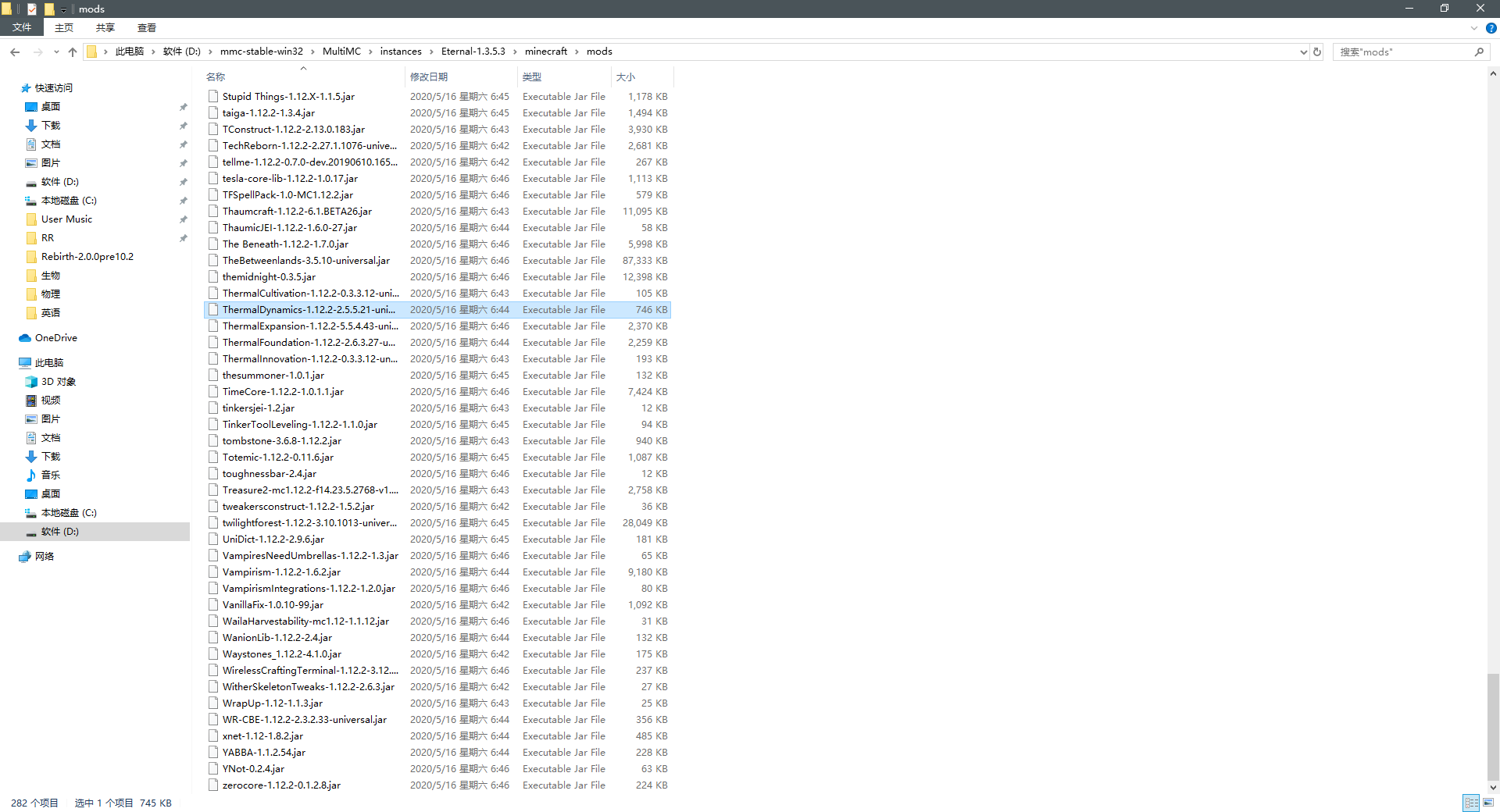Switch to the 主页 ribbon tab
The image size is (1500, 812).
coord(64,27)
